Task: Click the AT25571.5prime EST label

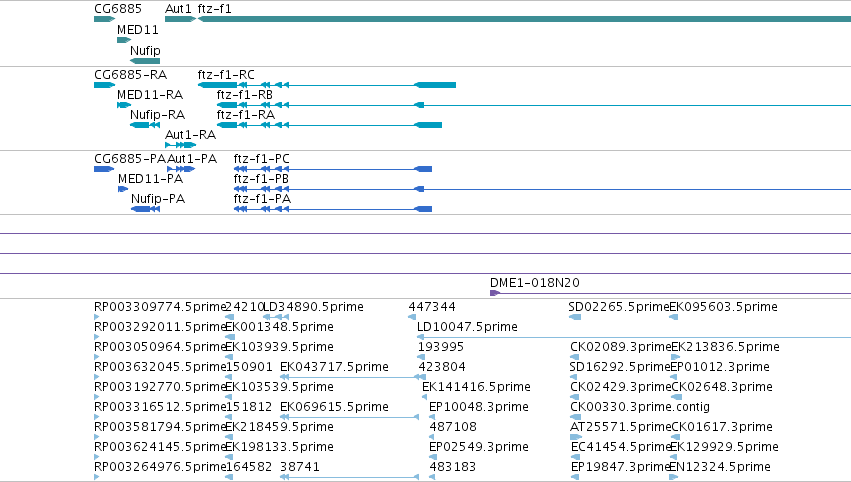Action: tap(621, 427)
